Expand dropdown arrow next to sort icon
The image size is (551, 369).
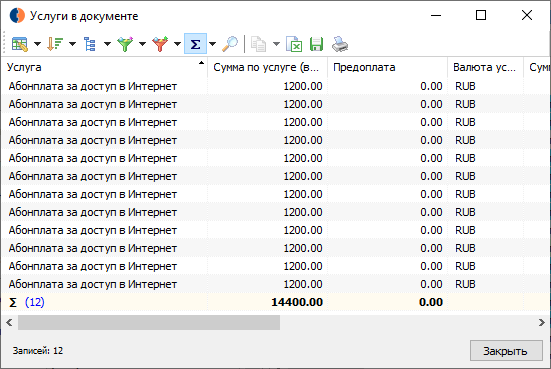72,44
